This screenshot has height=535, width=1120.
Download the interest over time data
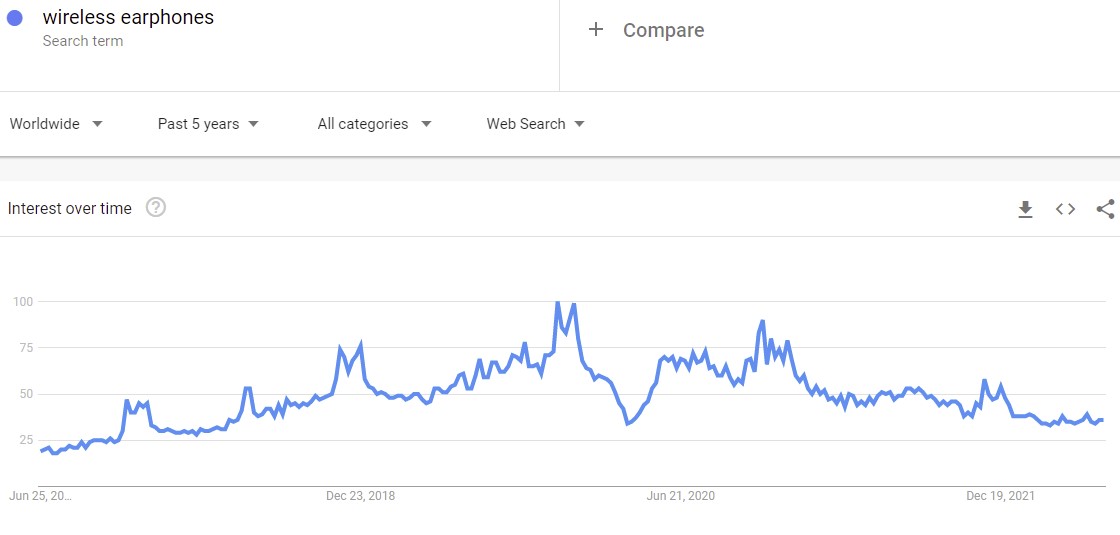1025,209
